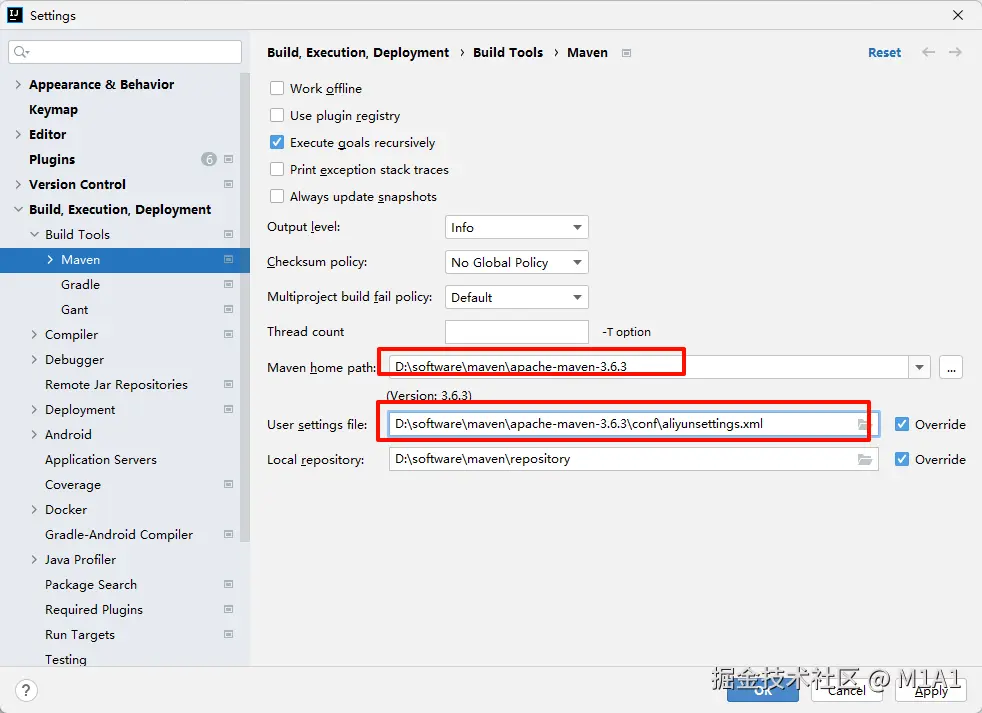
Task: Click project icon on the Gradle row
Action: [229, 284]
